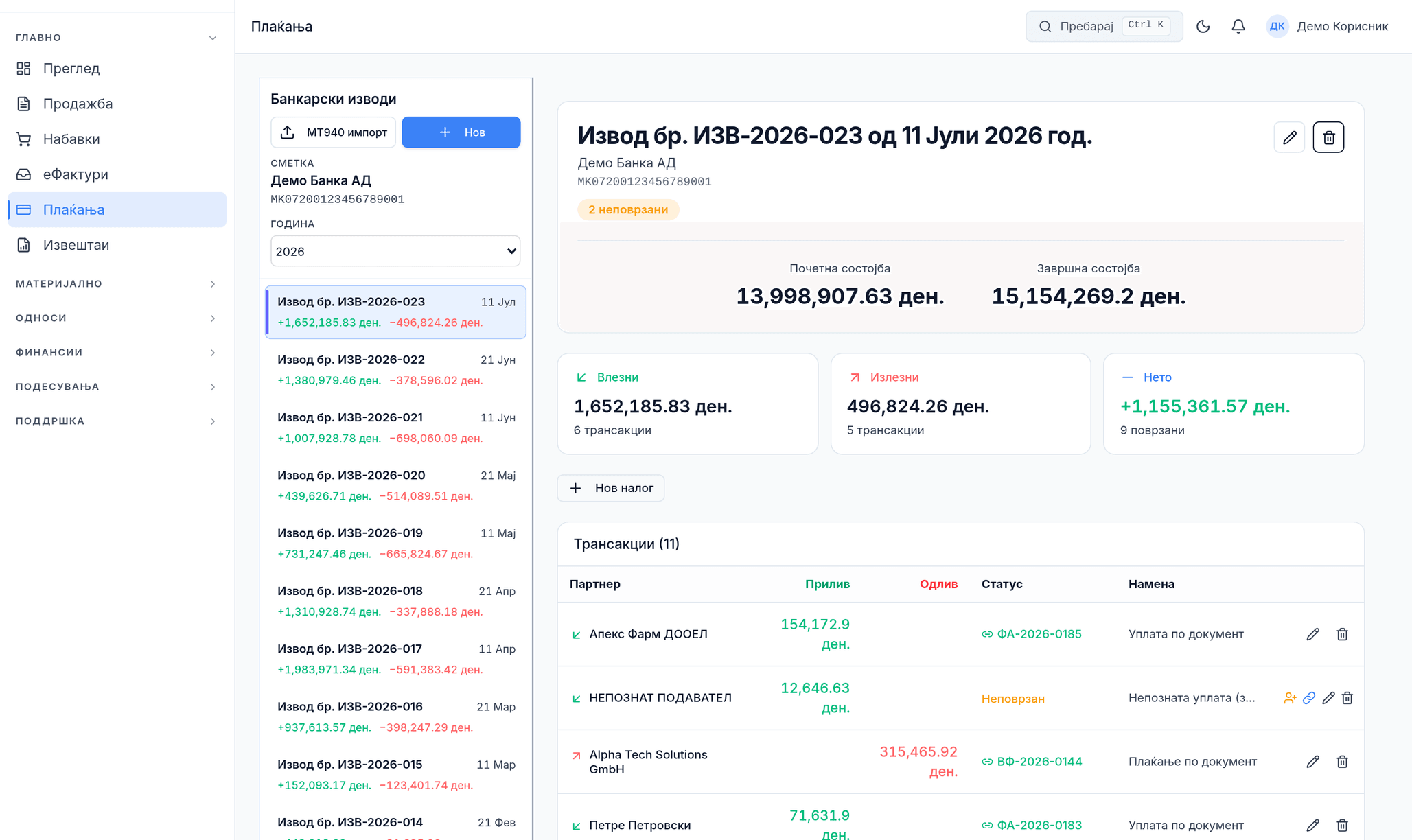Viewport: 1412px width, 840px height.
Task: Click the blue Нов statement button
Action: coord(461,132)
